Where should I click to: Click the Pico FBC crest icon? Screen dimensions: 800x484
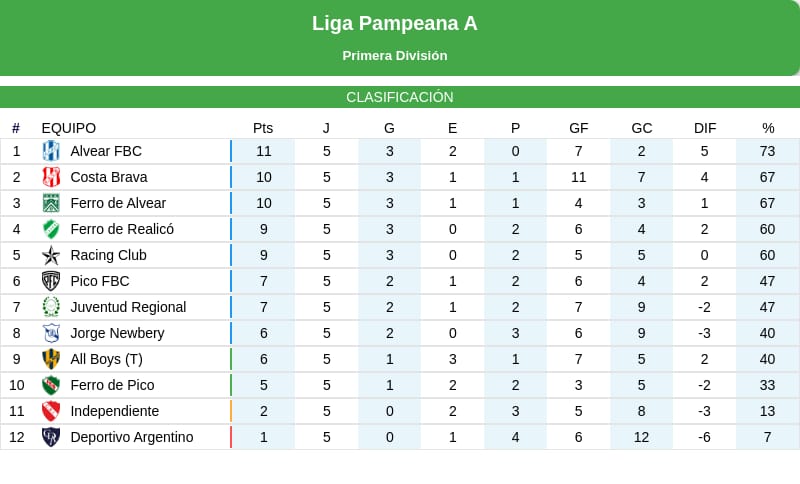tap(51, 281)
